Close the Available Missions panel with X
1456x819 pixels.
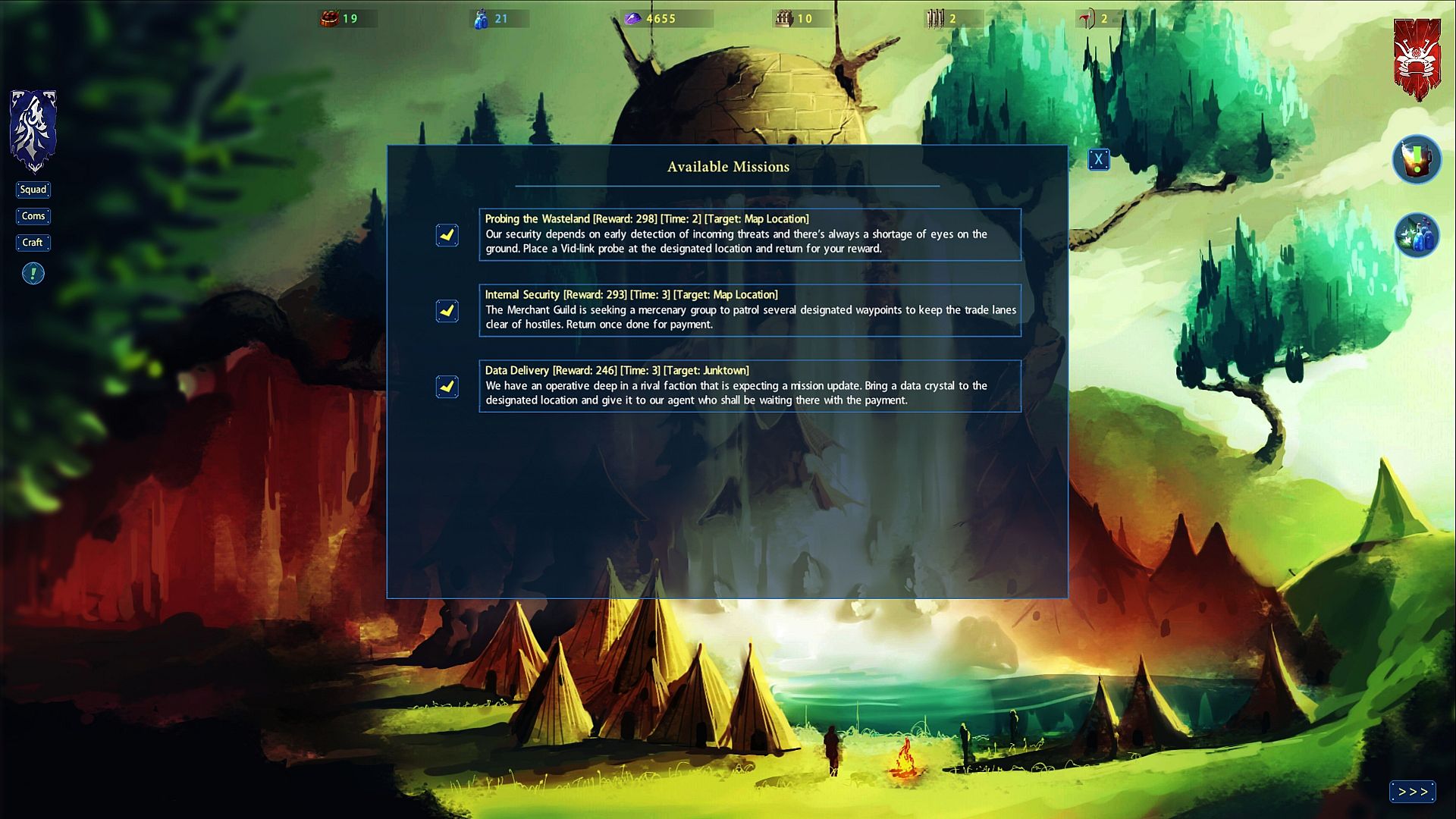click(1098, 159)
